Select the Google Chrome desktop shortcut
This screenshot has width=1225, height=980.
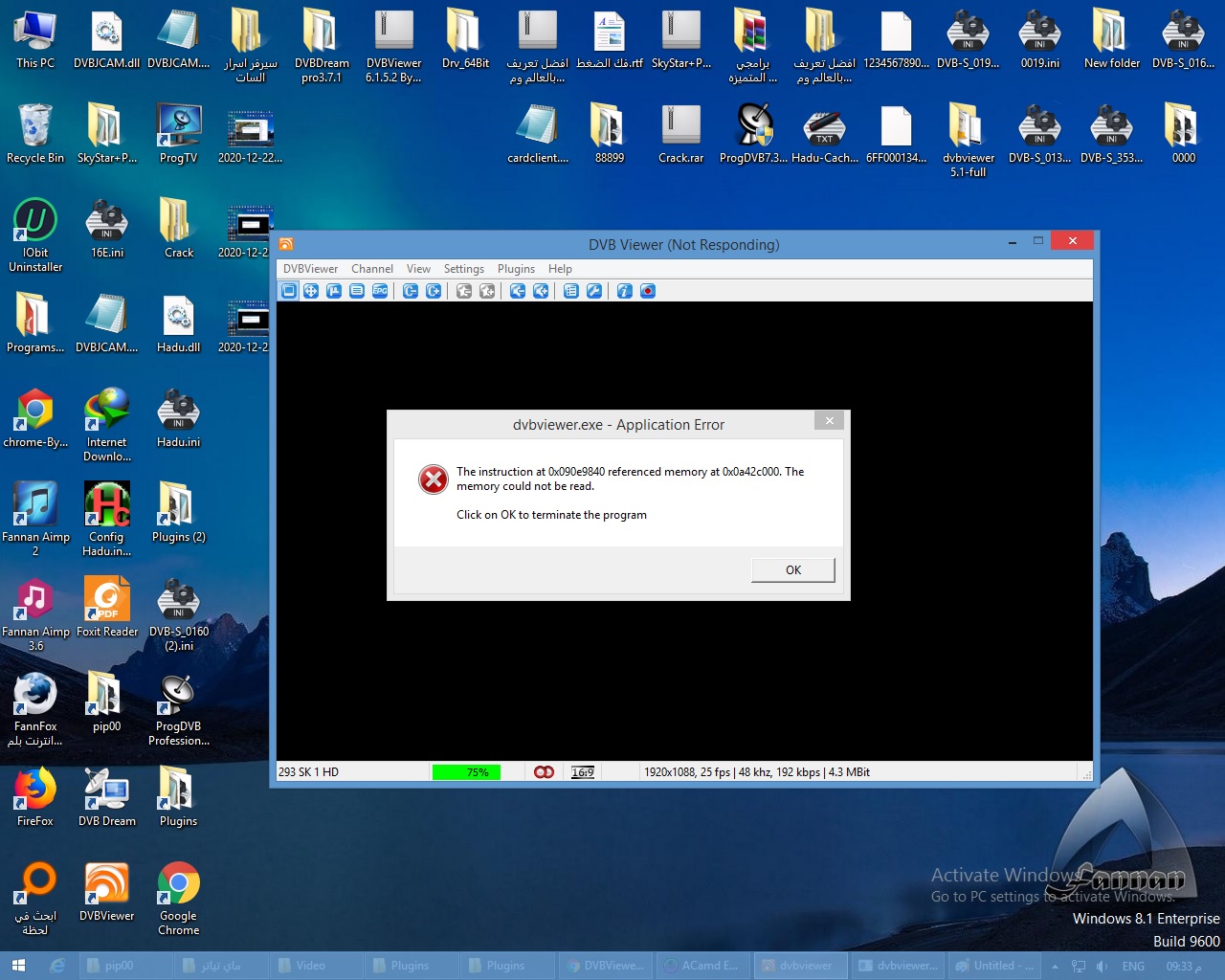tap(179, 899)
